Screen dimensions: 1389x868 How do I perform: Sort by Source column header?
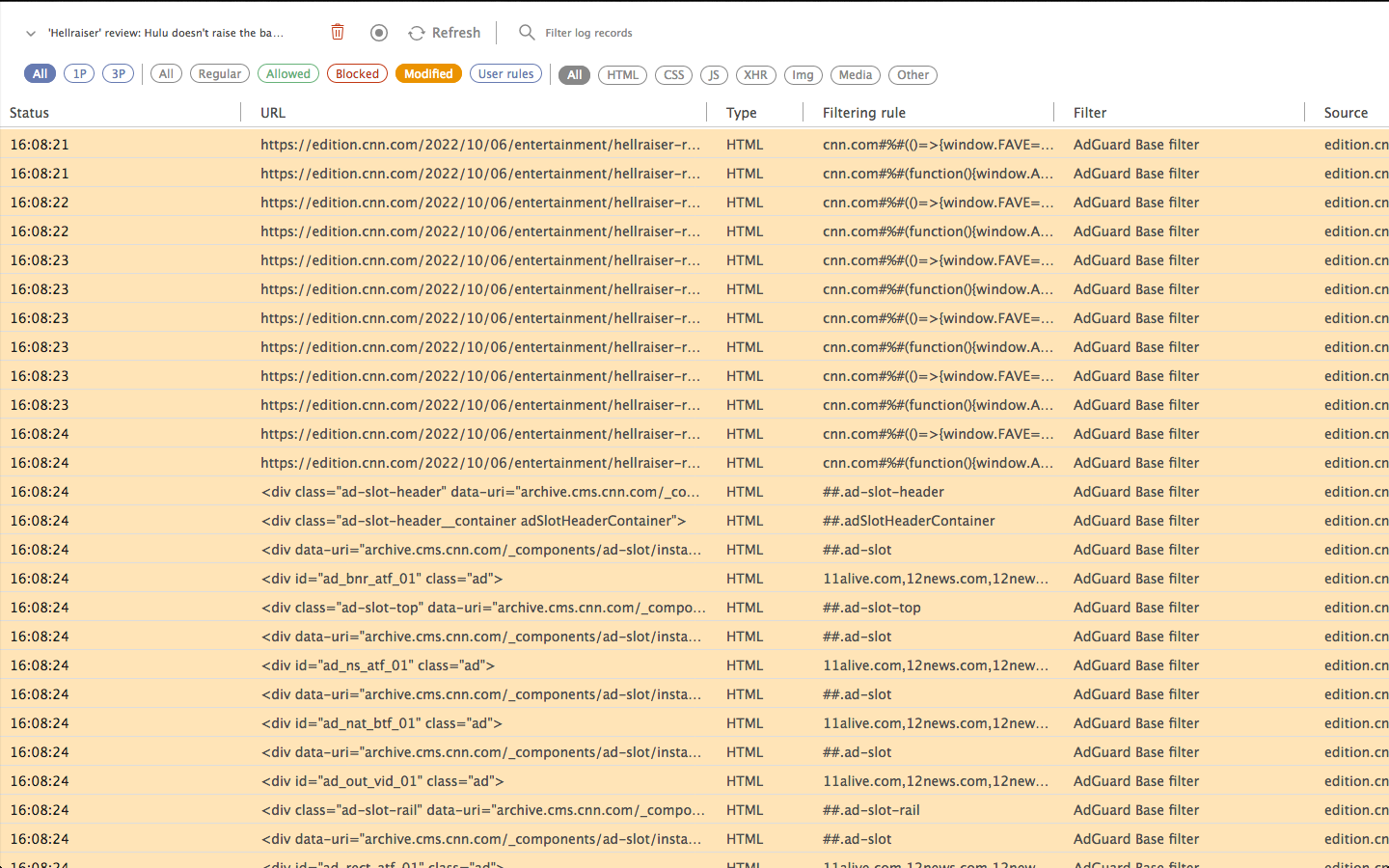1346,112
